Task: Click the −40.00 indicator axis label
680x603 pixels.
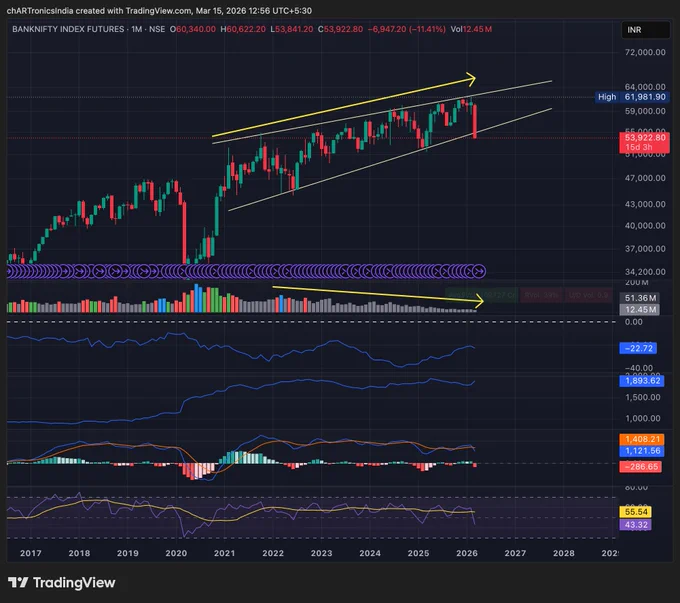Action: point(638,368)
